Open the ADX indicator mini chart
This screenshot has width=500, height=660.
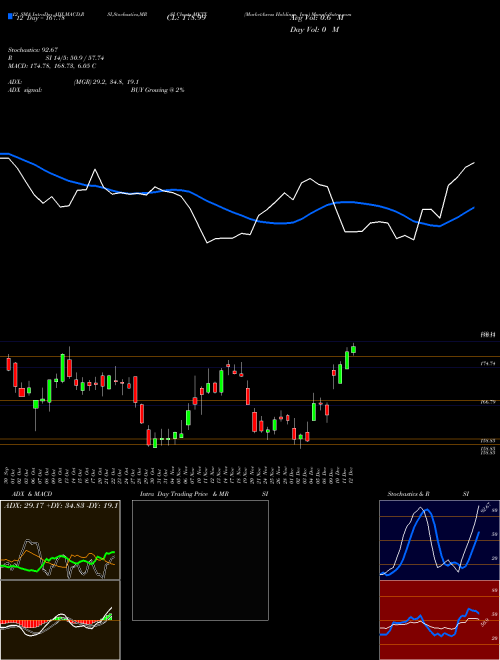(x=60, y=540)
